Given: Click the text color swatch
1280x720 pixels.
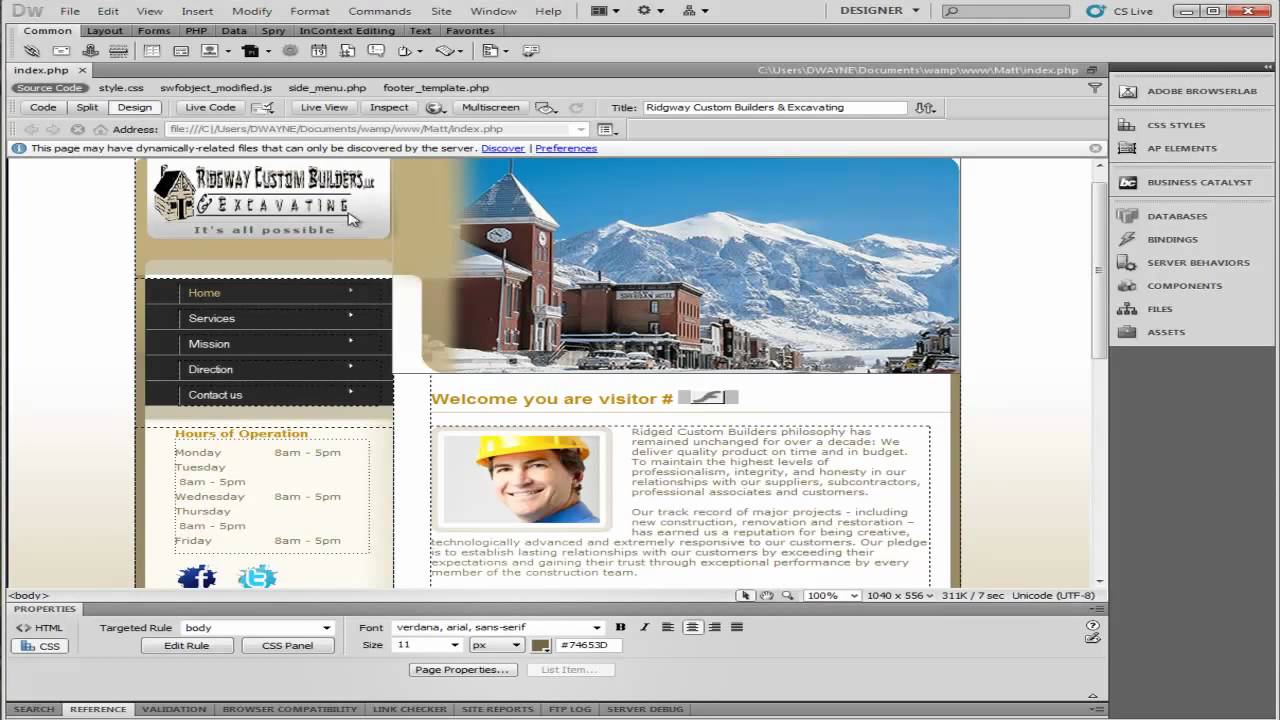Looking at the screenshot, I should [540, 645].
